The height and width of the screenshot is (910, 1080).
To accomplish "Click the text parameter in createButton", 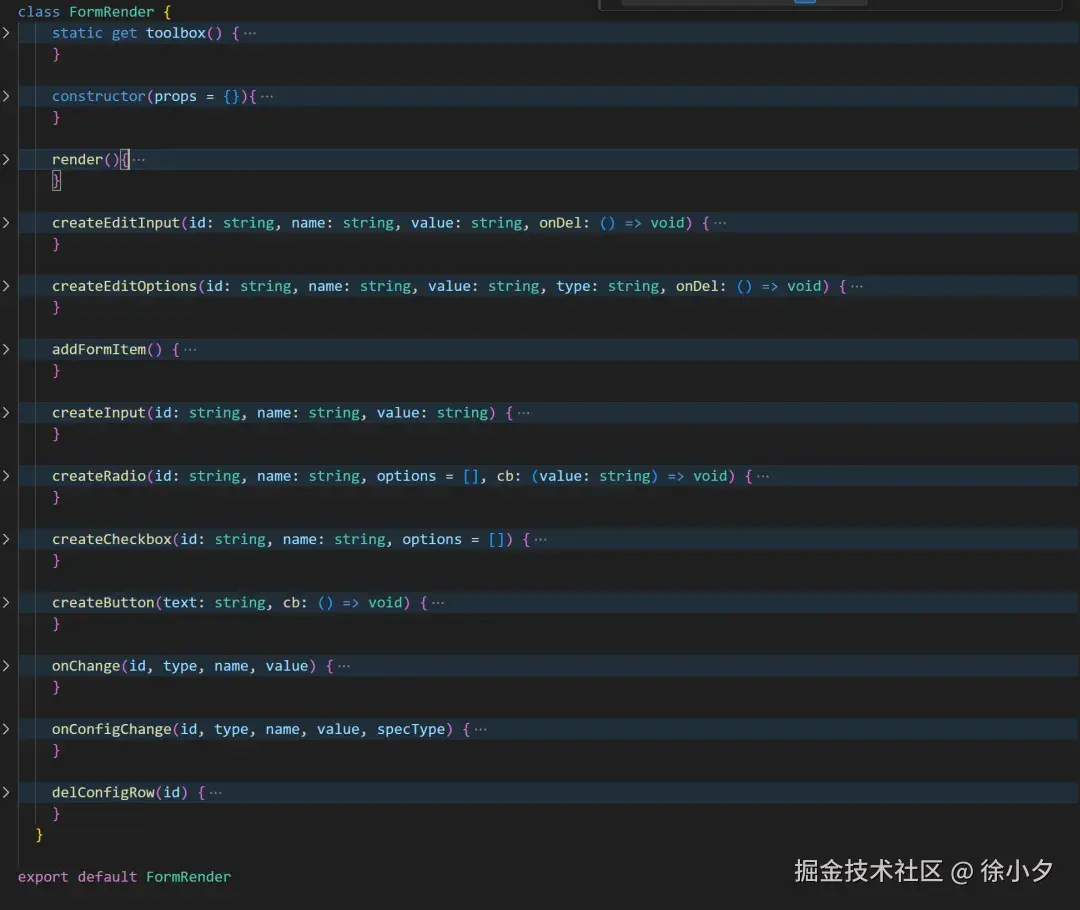I will click(x=180, y=603).
